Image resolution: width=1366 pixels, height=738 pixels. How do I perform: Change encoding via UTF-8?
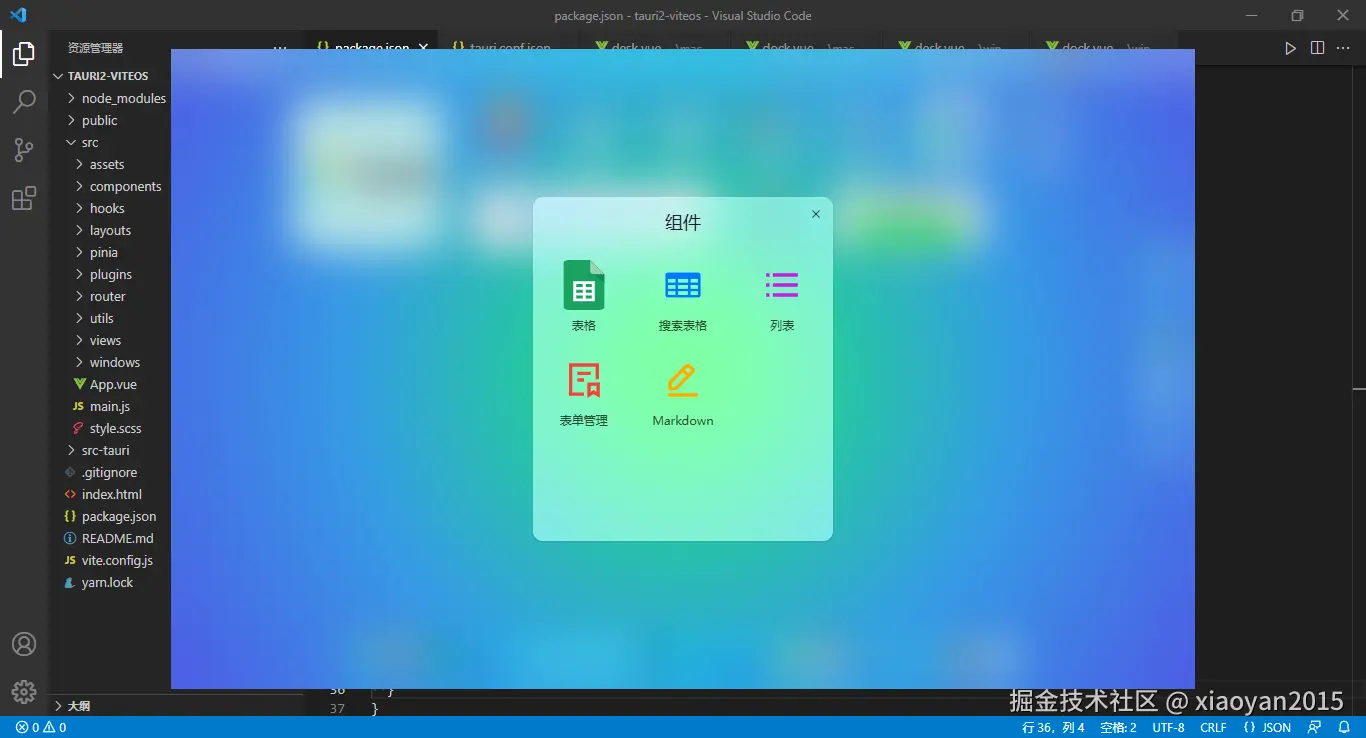[x=1168, y=727]
